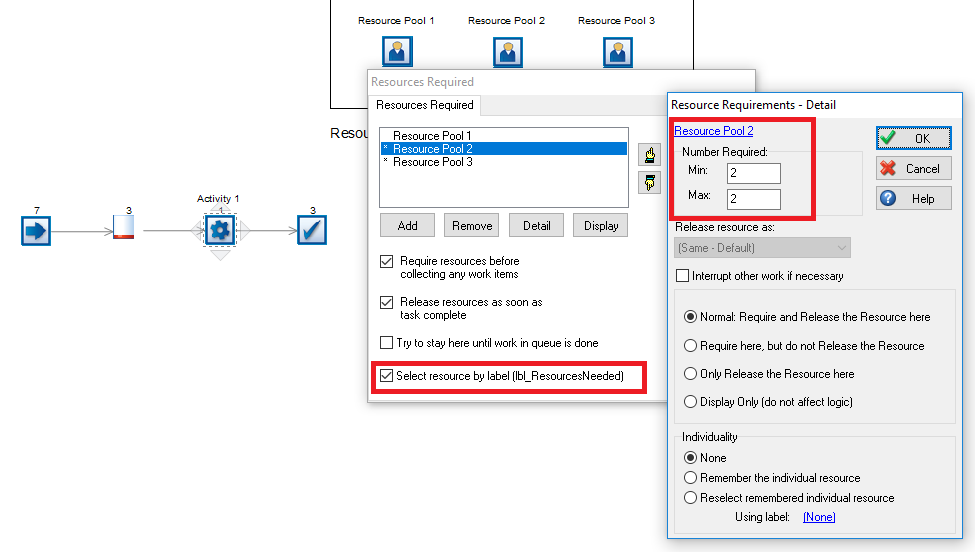Click the Activity 1 label
This screenshot has width=975, height=552.
point(218,198)
